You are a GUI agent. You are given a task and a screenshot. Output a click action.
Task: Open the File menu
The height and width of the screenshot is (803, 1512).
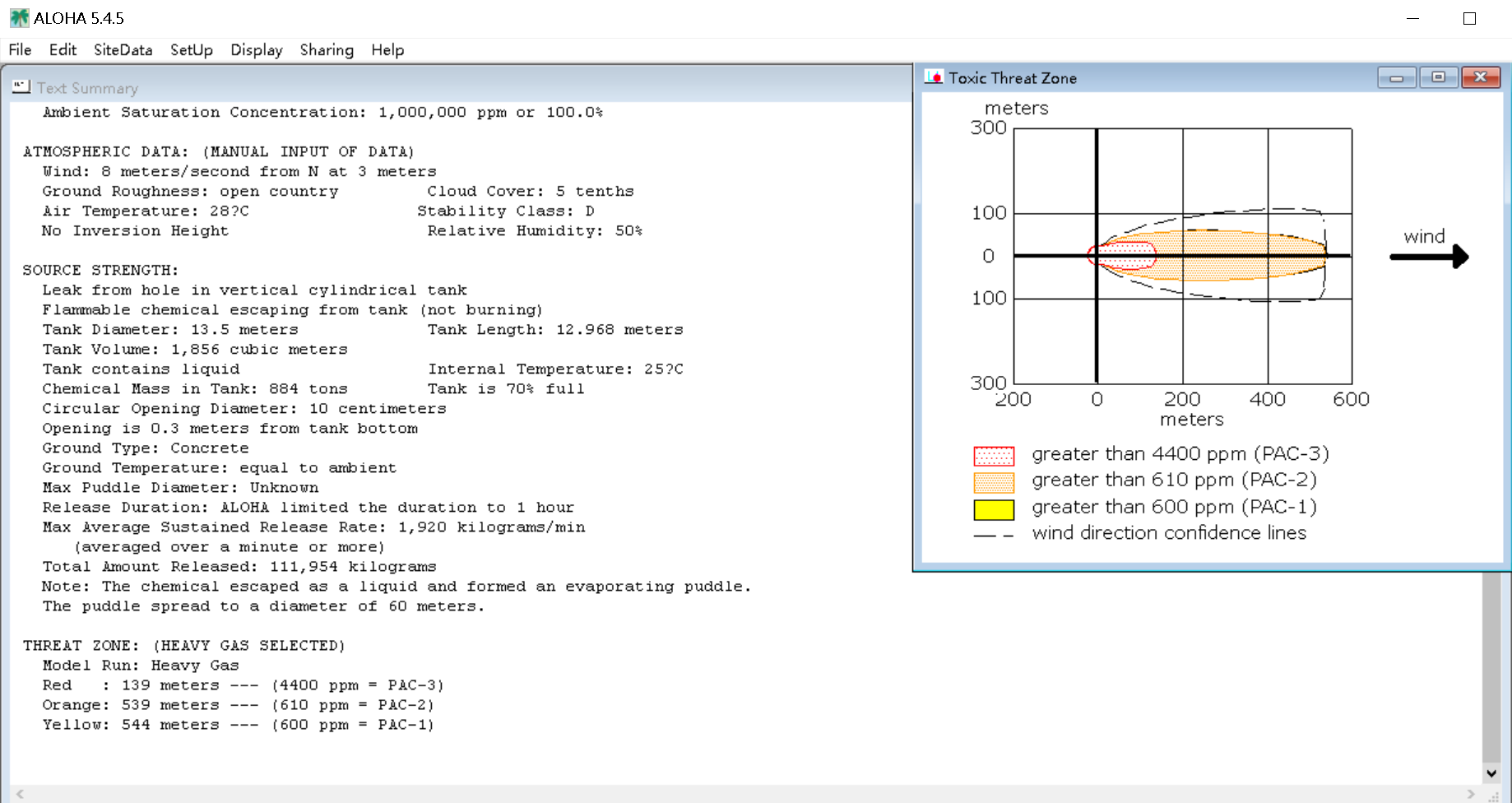(x=20, y=50)
